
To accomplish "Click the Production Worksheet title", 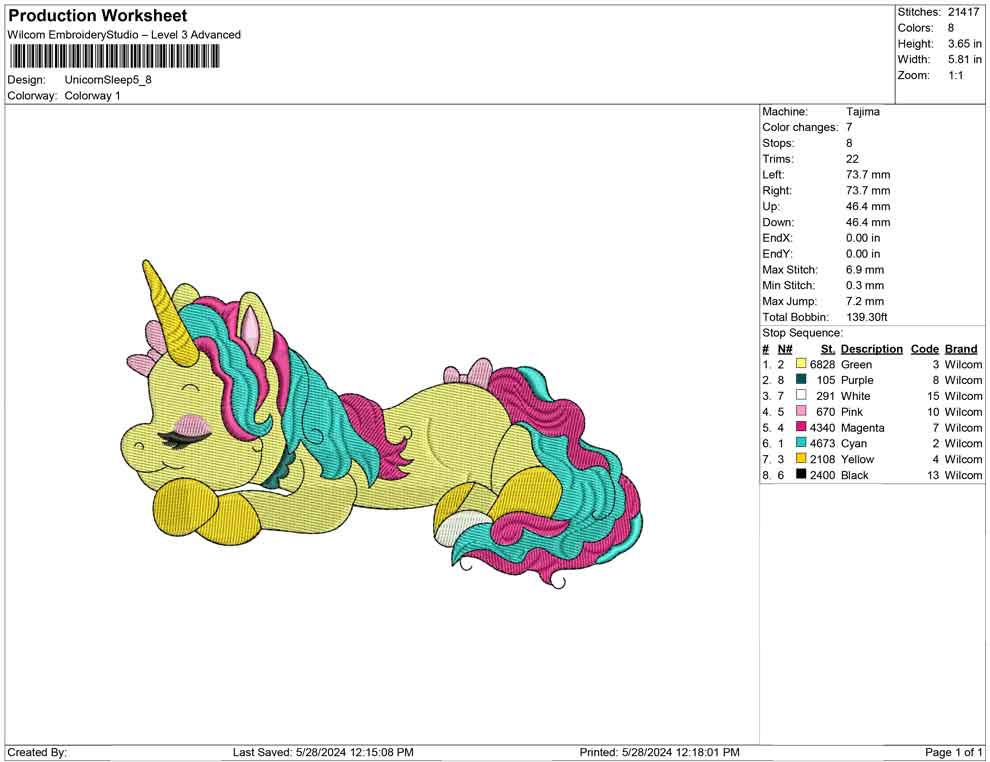I will pyautogui.click(x=98, y=16).
